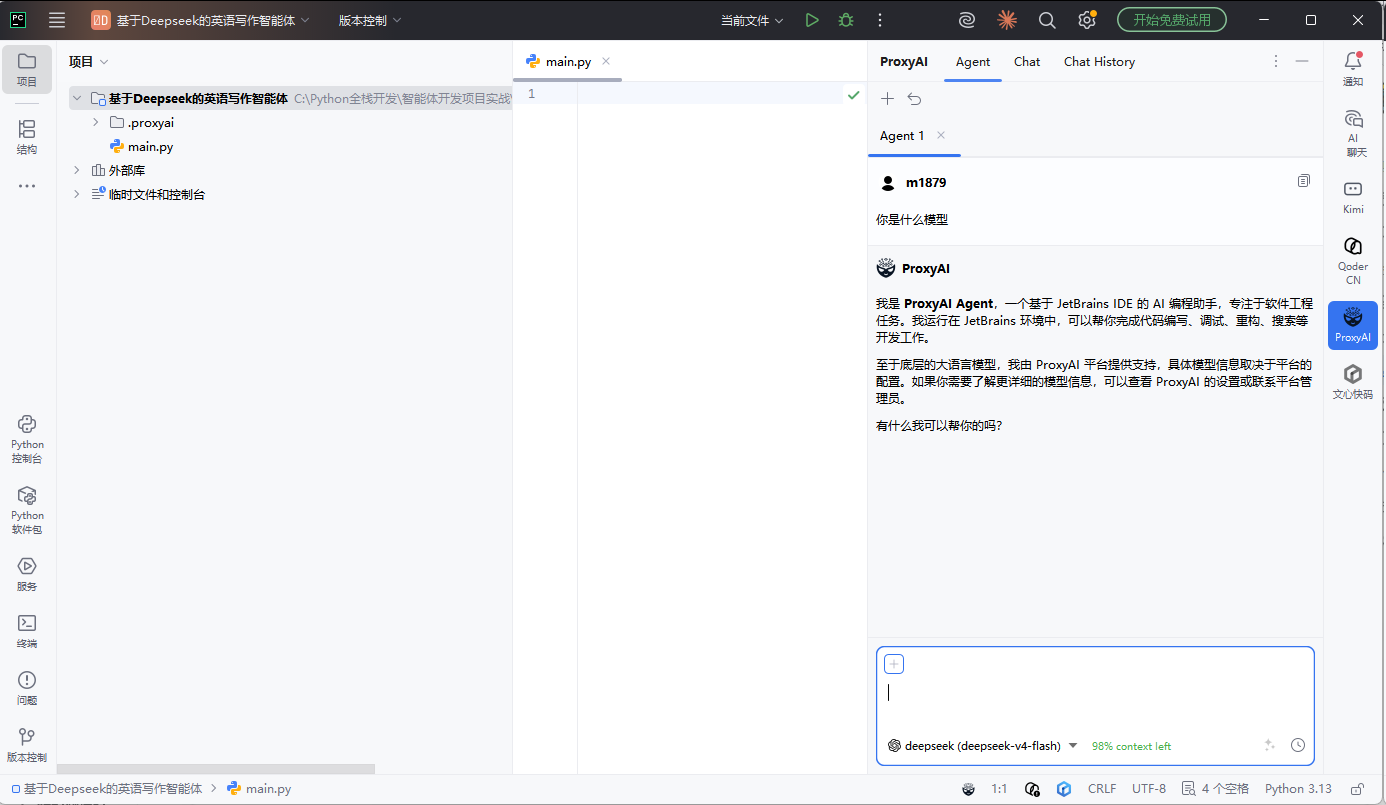Click the blue hexagon status bar icon
This screenshot has height=805, width=1386.
coord(1064,789)
